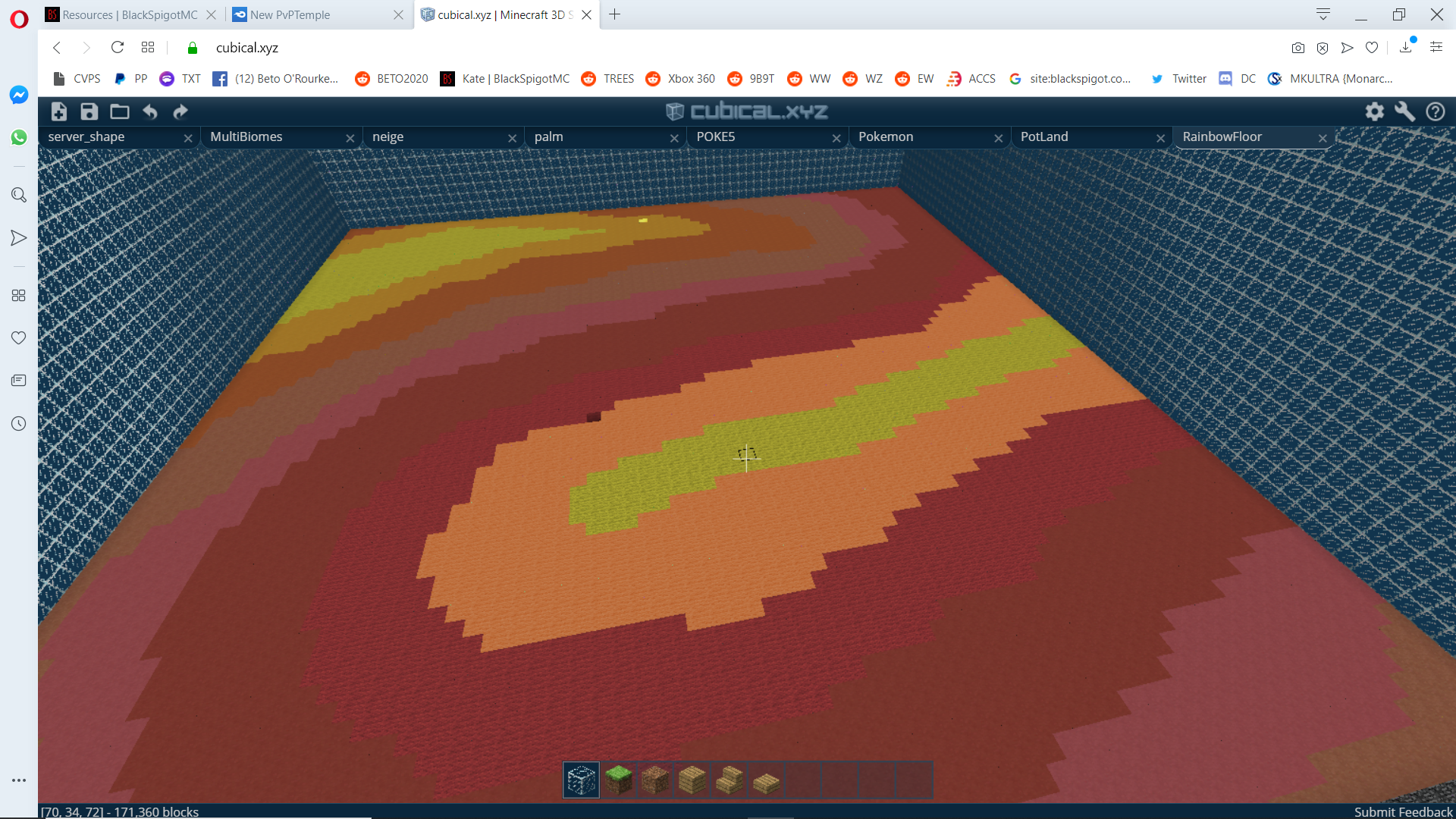The height and width of the screenshot is (819, 1456).
Task: Close the RainbowFloor tab
Action: pyautogui.click(x=1323, y=138)
